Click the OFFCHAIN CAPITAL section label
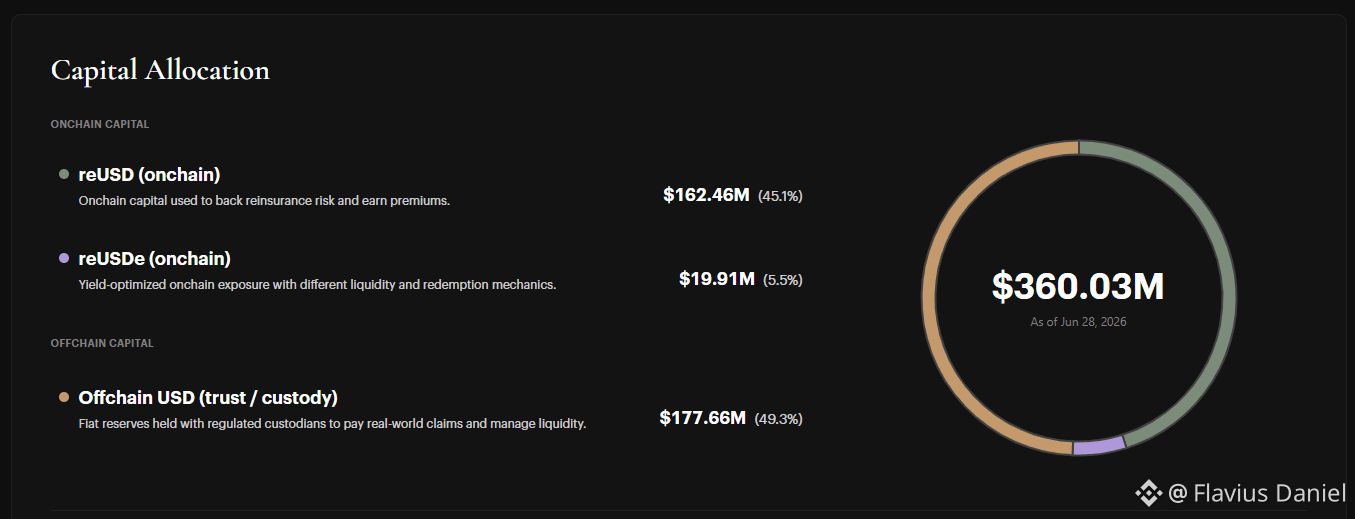 pos(102,343)
